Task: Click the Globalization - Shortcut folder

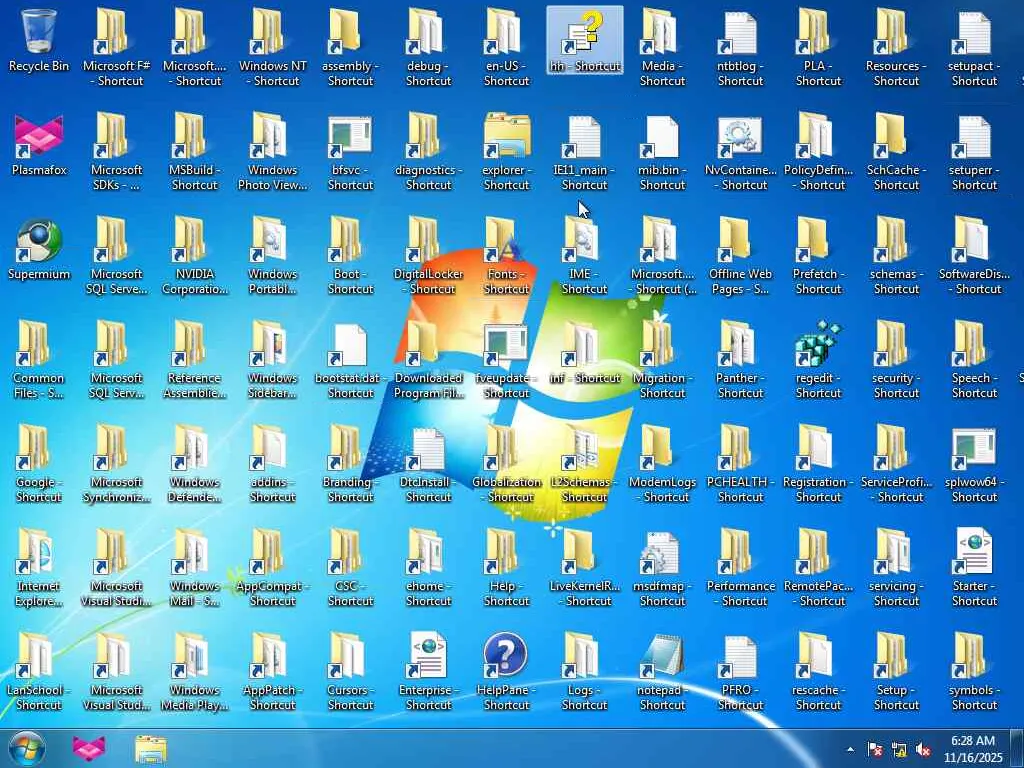Action: coord(506,464)
